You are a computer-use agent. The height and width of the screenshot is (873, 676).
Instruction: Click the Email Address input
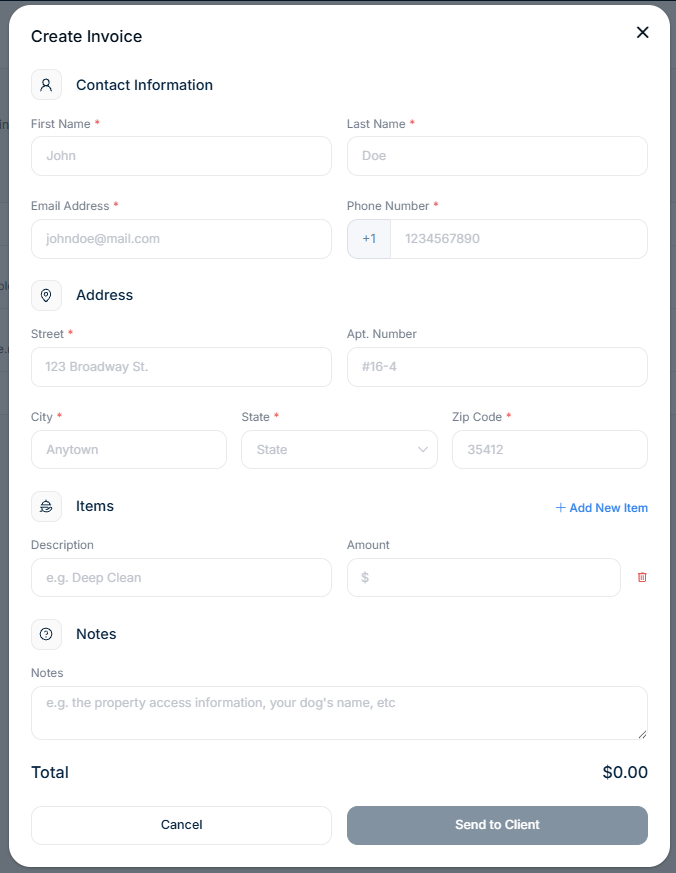[x=181, y=239]
